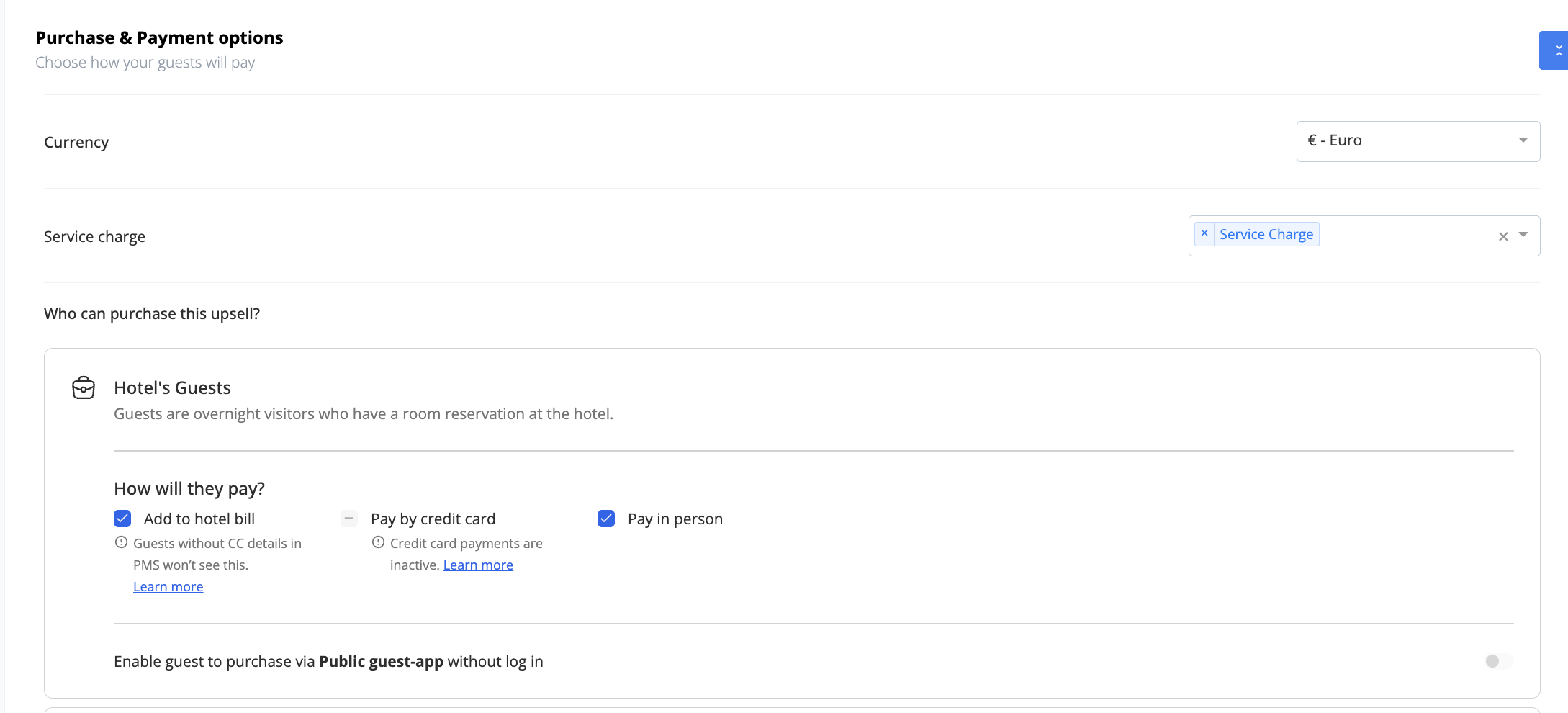This screenshot has height=713, width=1568.
Task: Uncheck the Pay in person checkbox
Action: [x=606, y=519]
